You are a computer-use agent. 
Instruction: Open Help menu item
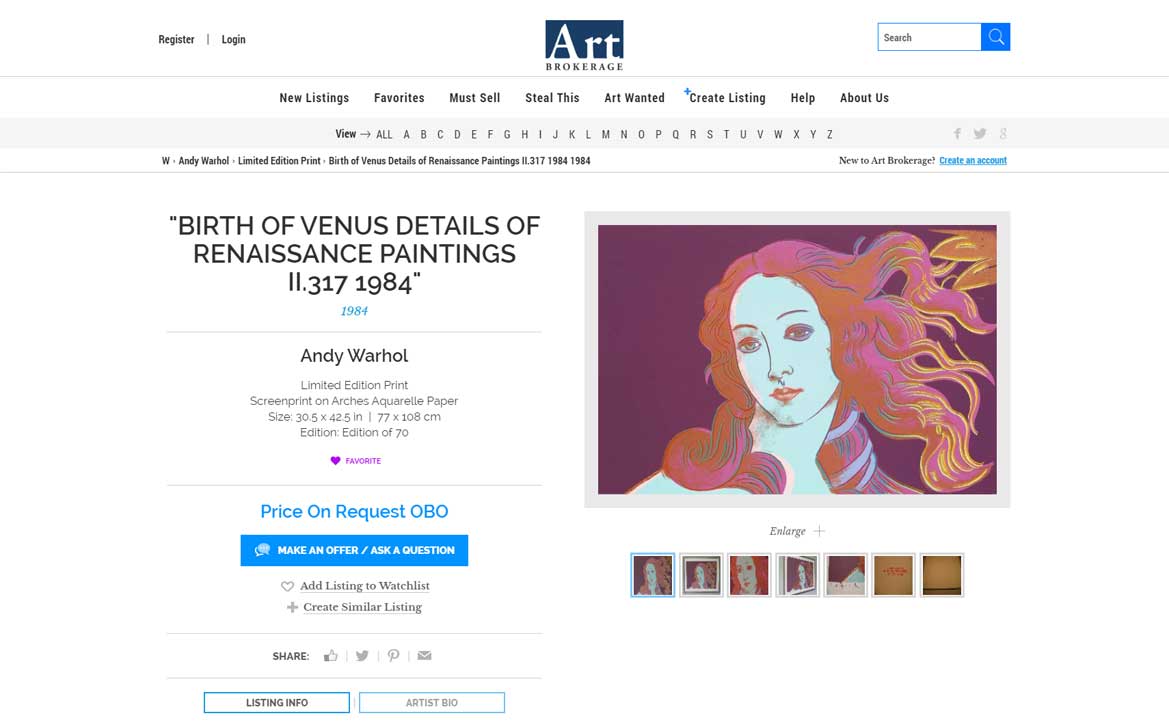pos(803,98)
